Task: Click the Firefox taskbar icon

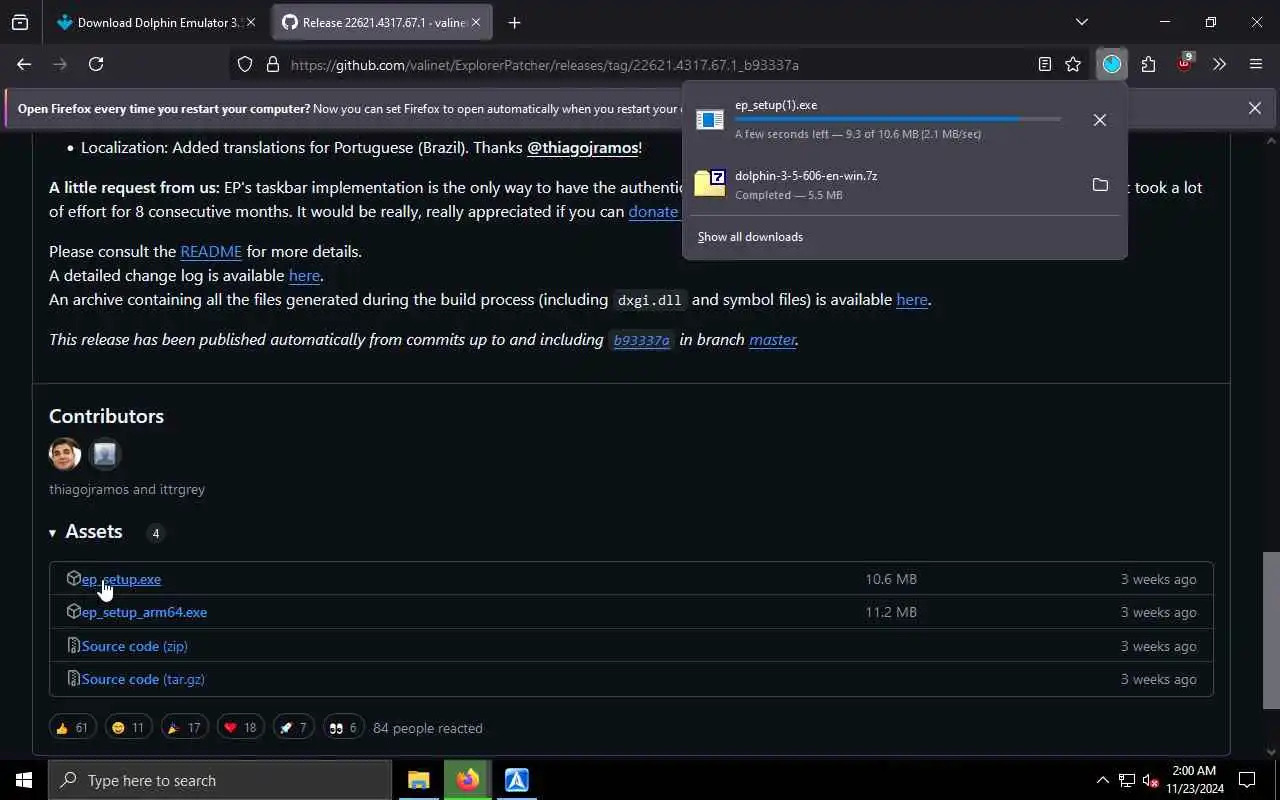Action: coord(468,780)
